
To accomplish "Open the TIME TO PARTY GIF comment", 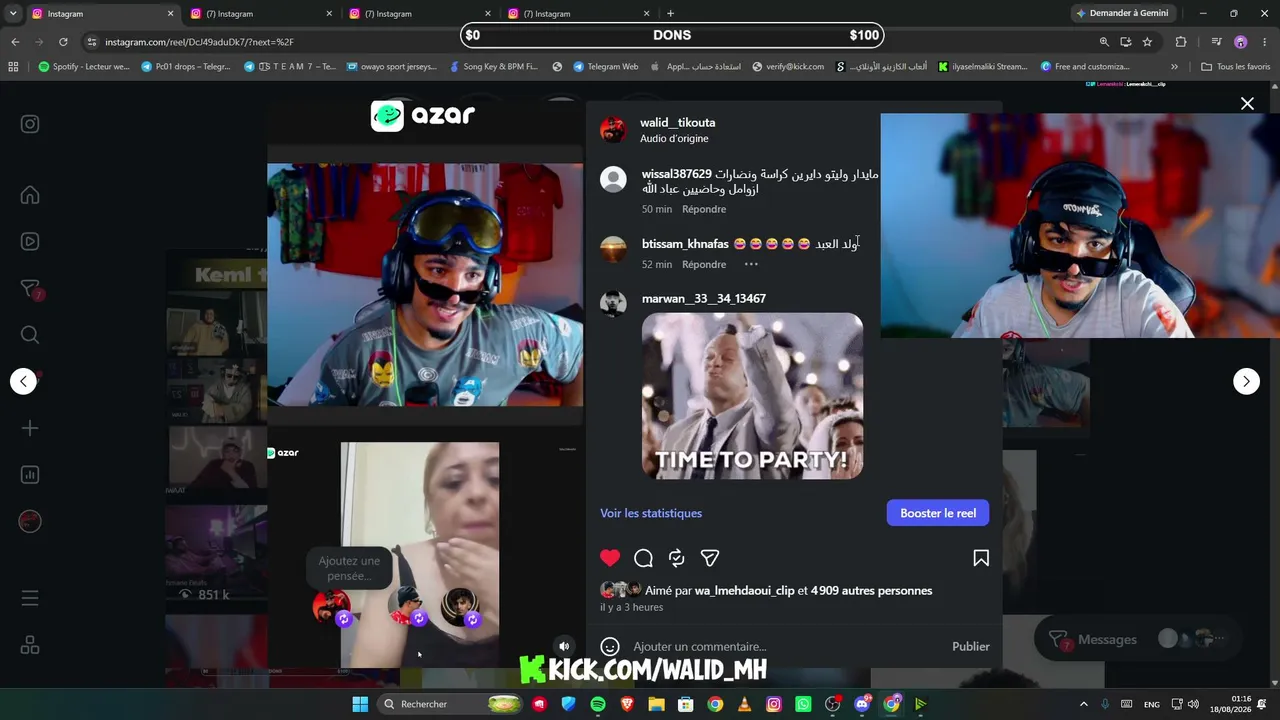I will click(x=752, y=396).
